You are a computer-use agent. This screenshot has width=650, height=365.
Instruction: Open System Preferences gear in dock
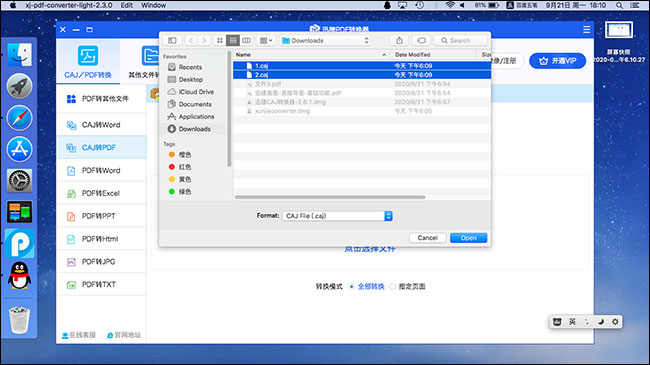[x=19, y=180]
